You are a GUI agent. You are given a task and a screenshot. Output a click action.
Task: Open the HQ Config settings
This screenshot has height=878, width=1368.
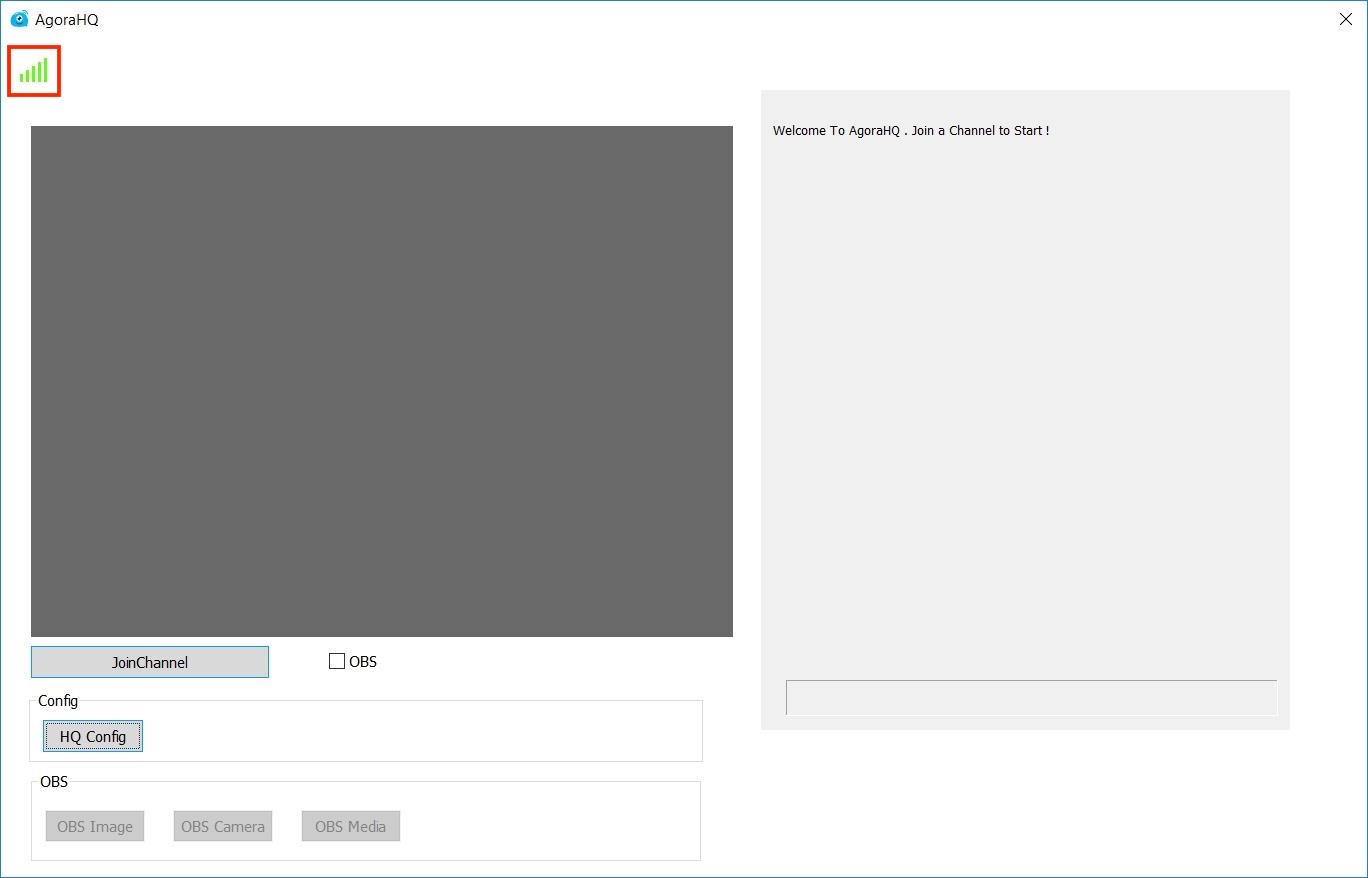pos(93,736)
